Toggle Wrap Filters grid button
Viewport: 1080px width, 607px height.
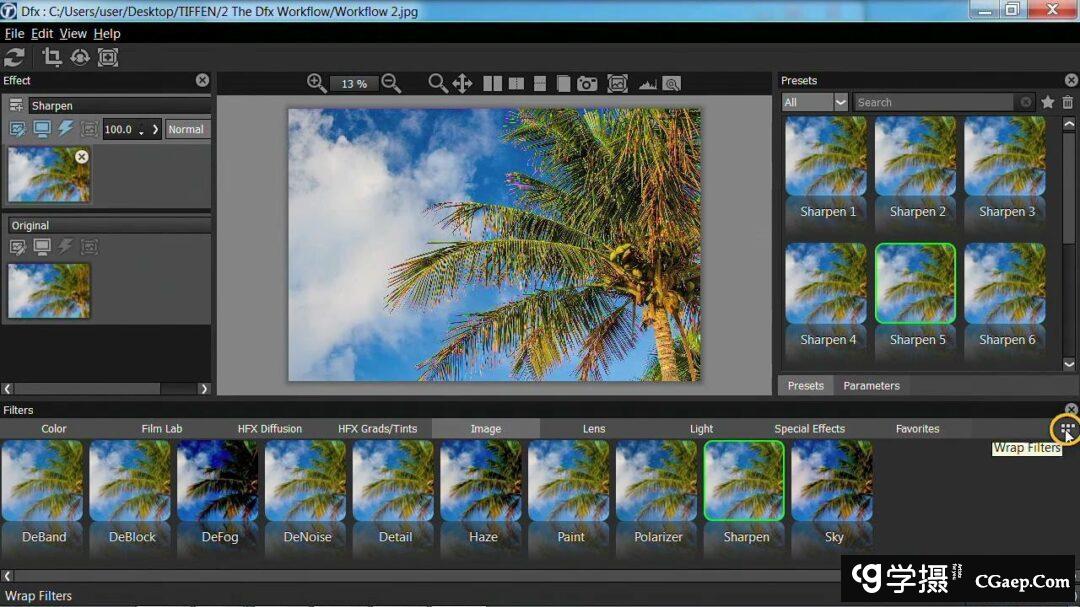click(x=1067, y=429)
